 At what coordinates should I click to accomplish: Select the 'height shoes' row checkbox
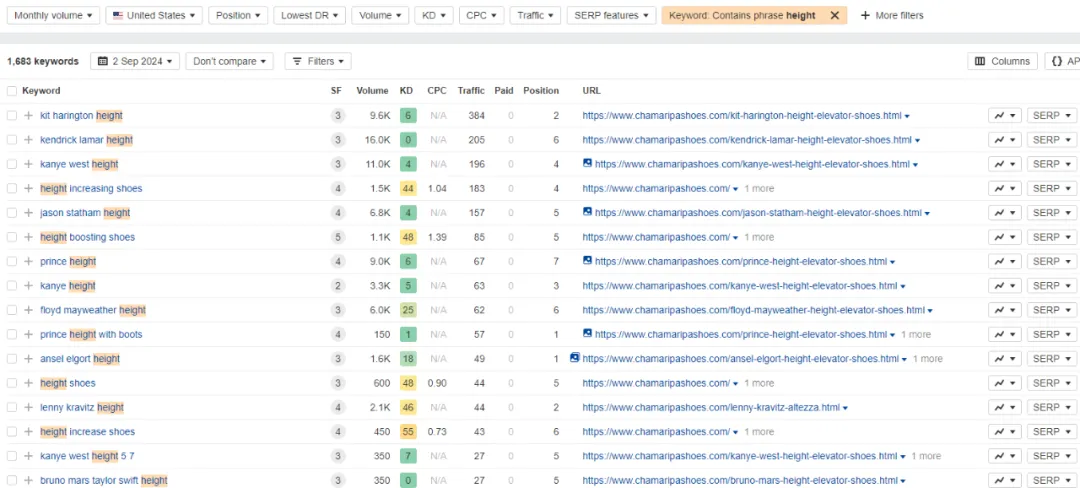[12, 383]
